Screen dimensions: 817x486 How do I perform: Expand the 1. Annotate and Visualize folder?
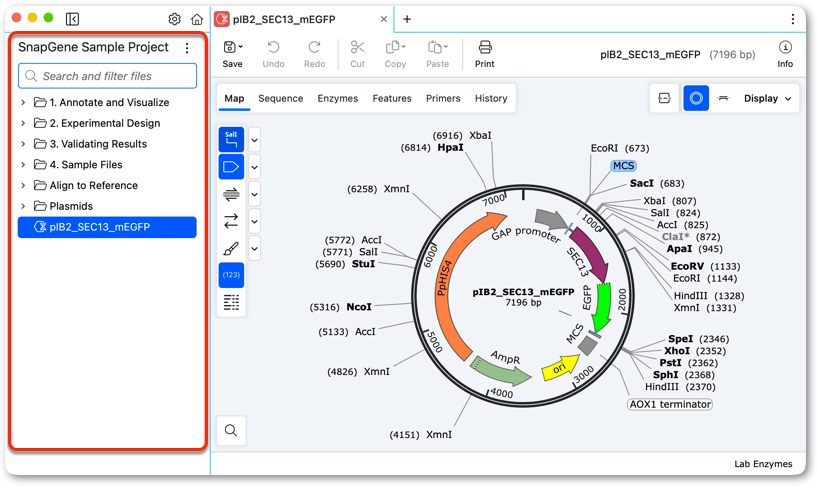[x=23, y=103]
